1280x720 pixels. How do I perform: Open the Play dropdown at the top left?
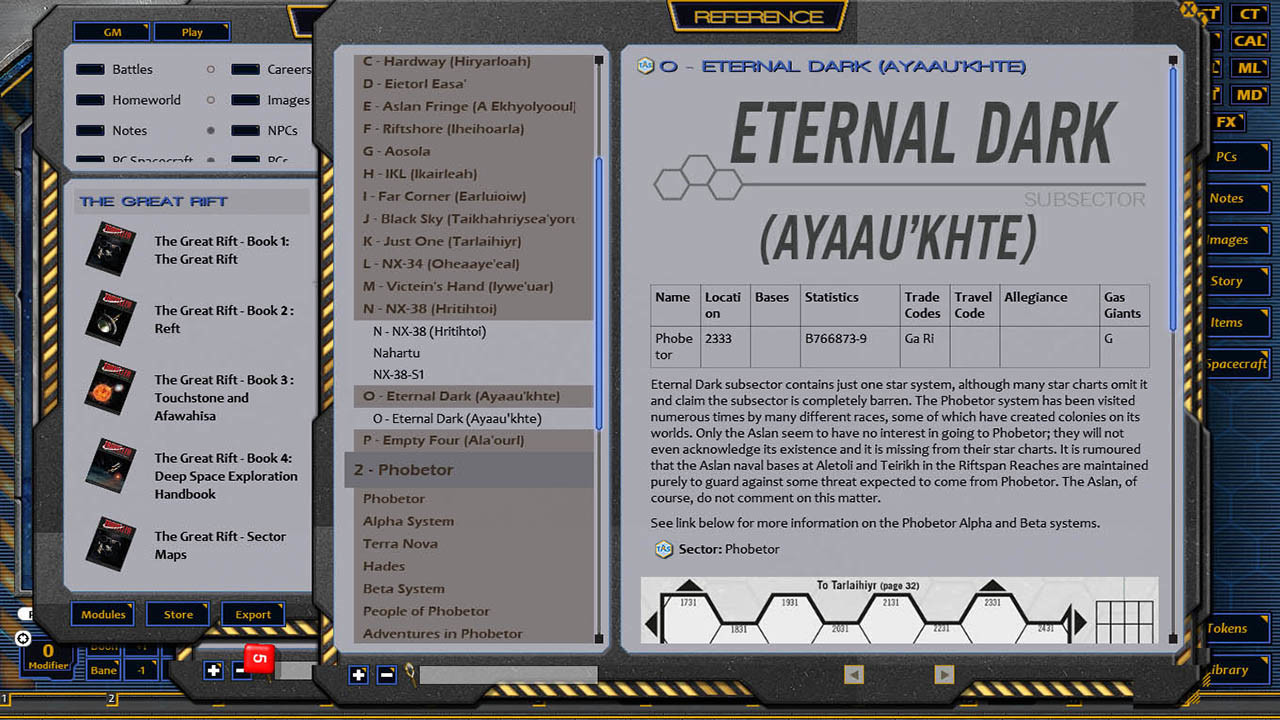[191, 31]
